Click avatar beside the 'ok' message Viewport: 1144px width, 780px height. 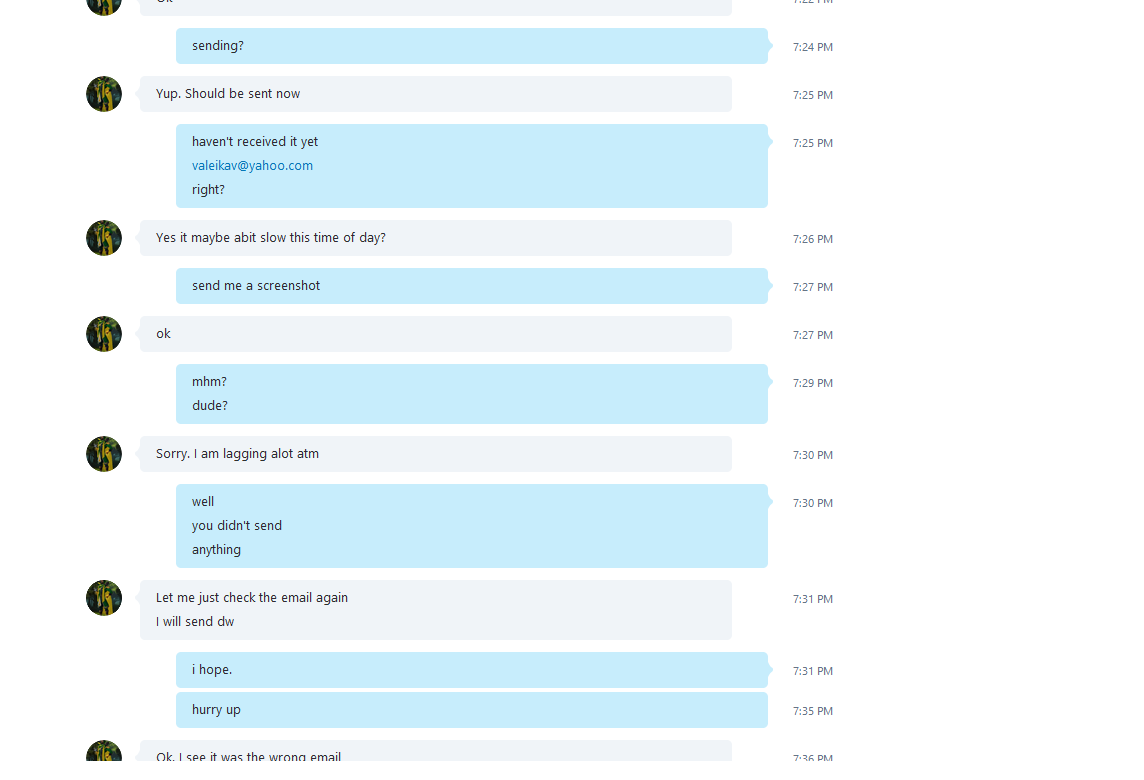click(104, 334)
